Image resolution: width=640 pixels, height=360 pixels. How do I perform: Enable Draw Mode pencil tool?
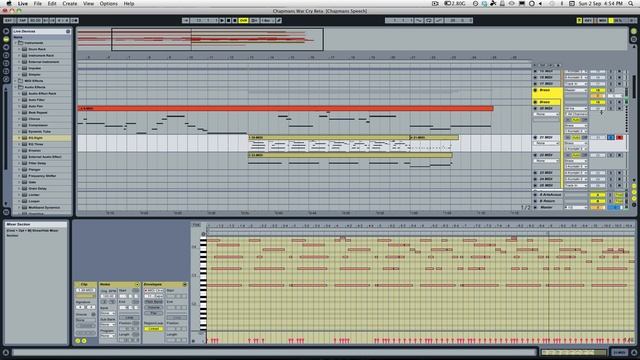[279, 20]
